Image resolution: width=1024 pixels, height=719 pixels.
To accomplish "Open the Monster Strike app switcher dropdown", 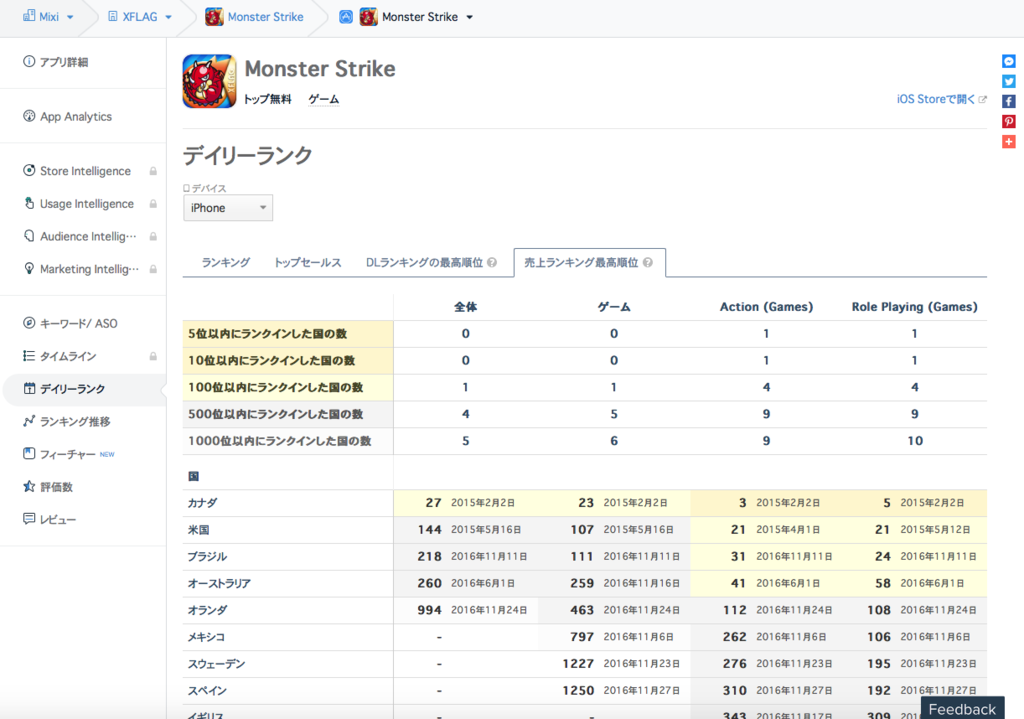I will [470, 18].
